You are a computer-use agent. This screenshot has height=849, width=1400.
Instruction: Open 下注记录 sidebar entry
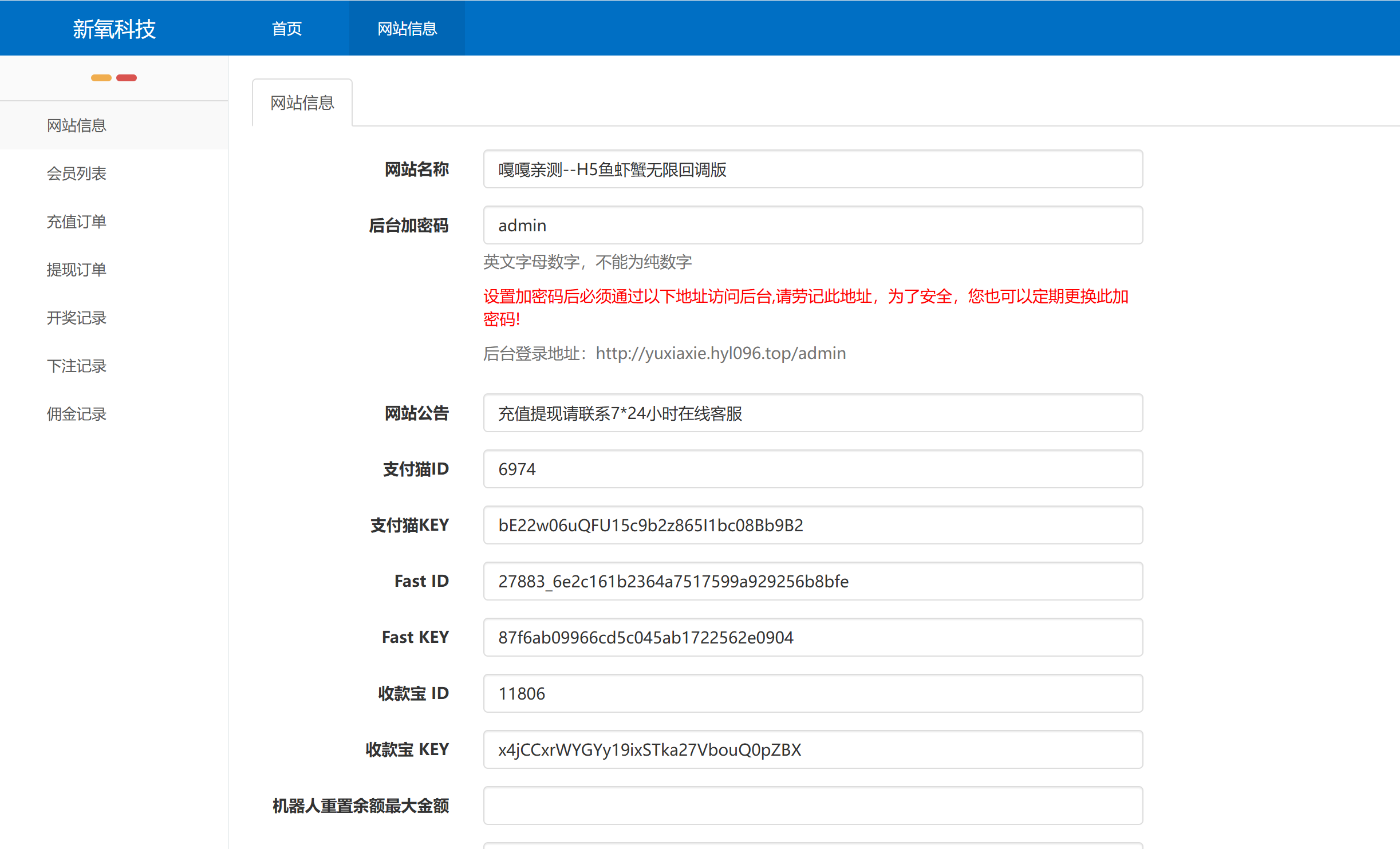click(77, 366)
